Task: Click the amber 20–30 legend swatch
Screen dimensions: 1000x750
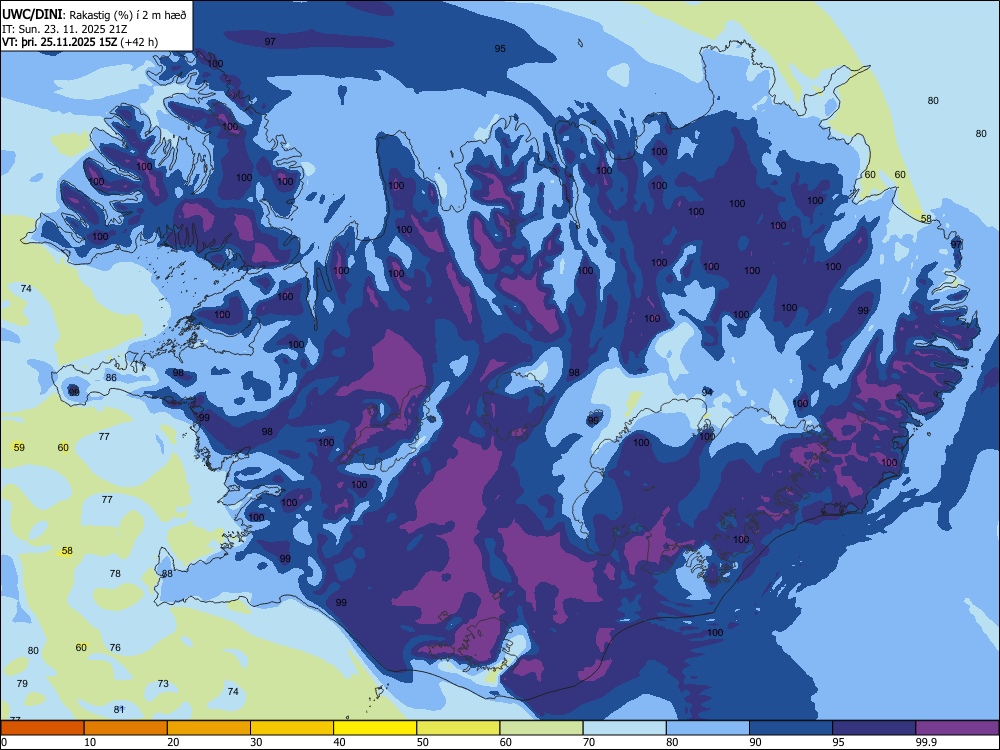Action: pos(209,728)
